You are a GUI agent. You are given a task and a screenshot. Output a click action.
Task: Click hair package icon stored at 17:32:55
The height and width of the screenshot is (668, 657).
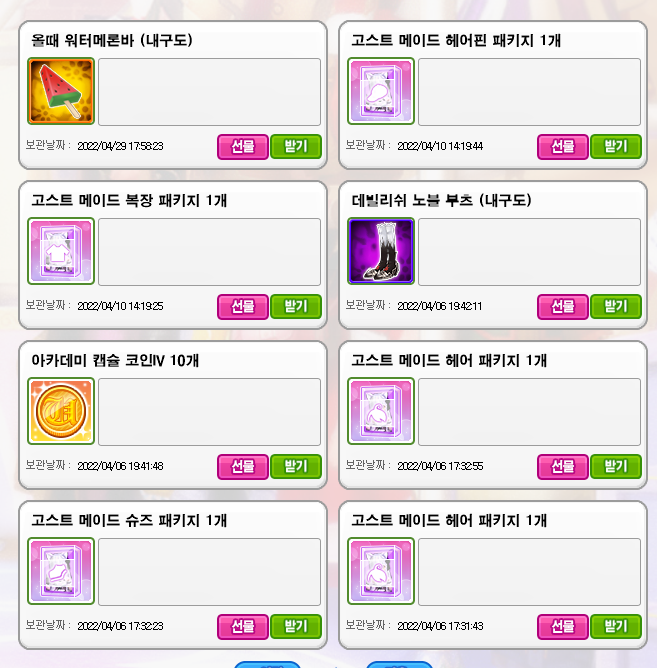[x=381, y=411]
